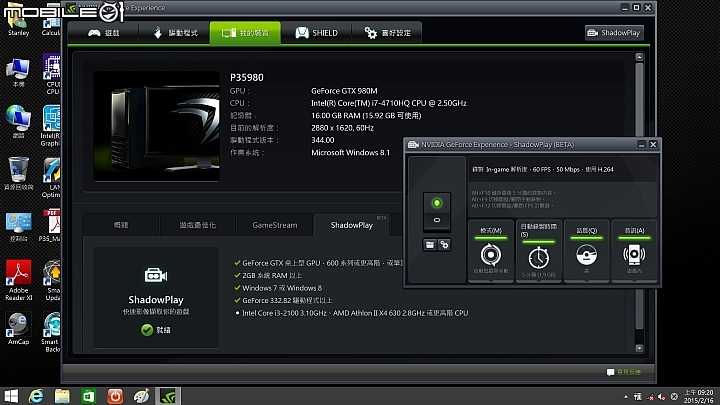The width and height of the screenshot is (720, 405).
Task: Click the PC rig thumbnail image
Action: pos(156,126)
